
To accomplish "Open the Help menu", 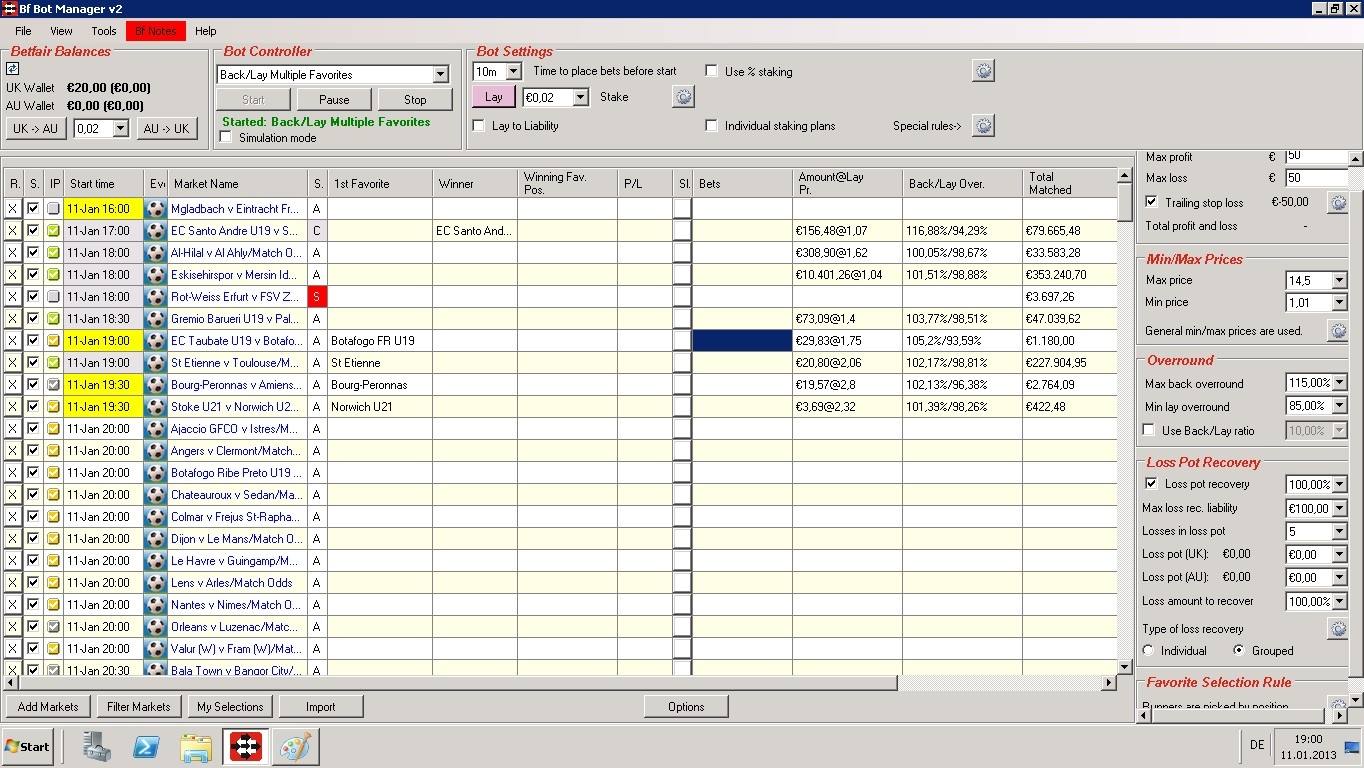I will click(x=205, y=31).
